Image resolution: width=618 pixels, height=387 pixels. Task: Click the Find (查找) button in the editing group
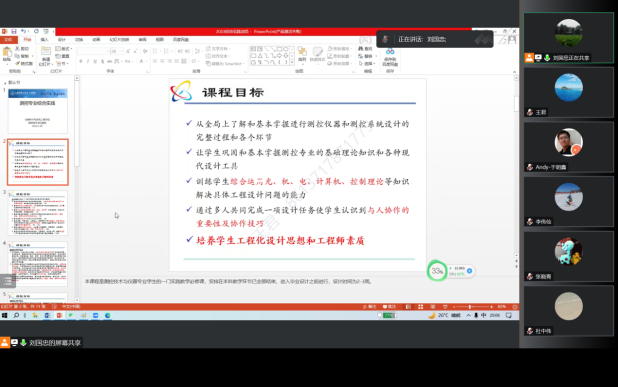tap(365, 48)
